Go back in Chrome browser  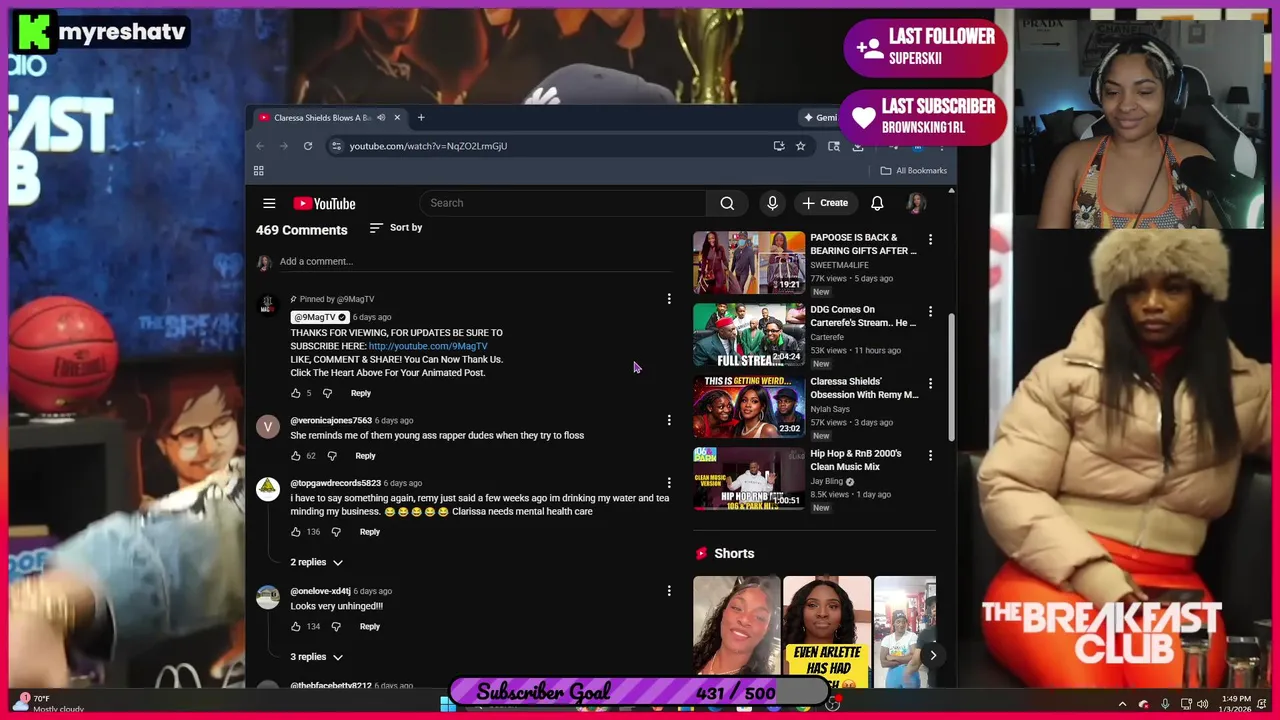(260, 146)
